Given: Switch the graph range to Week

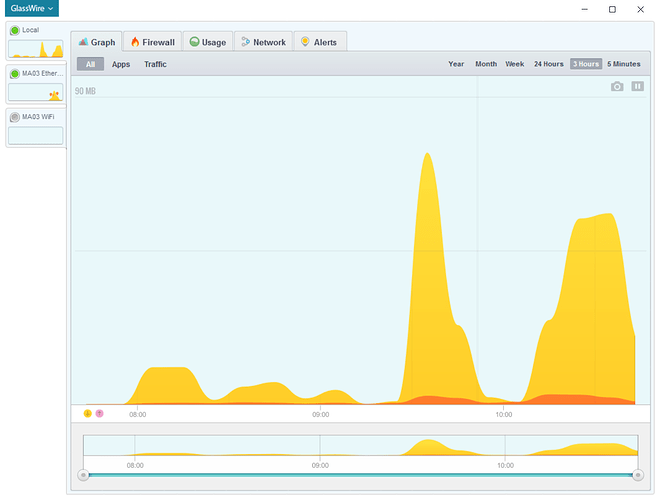Looking at the screenshot, I should coord(514,64).
